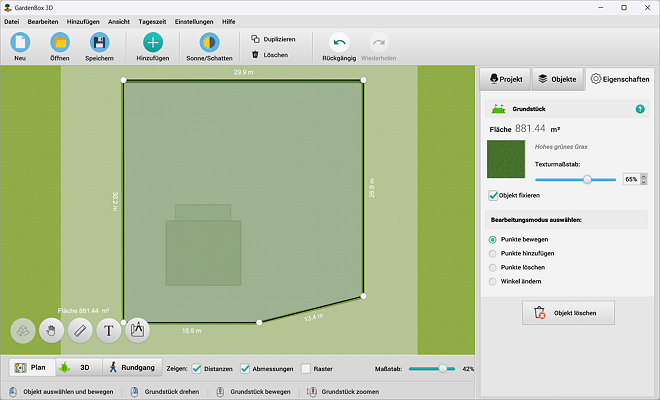Click the Texturmaßstab 65% input field

point(631,179)
